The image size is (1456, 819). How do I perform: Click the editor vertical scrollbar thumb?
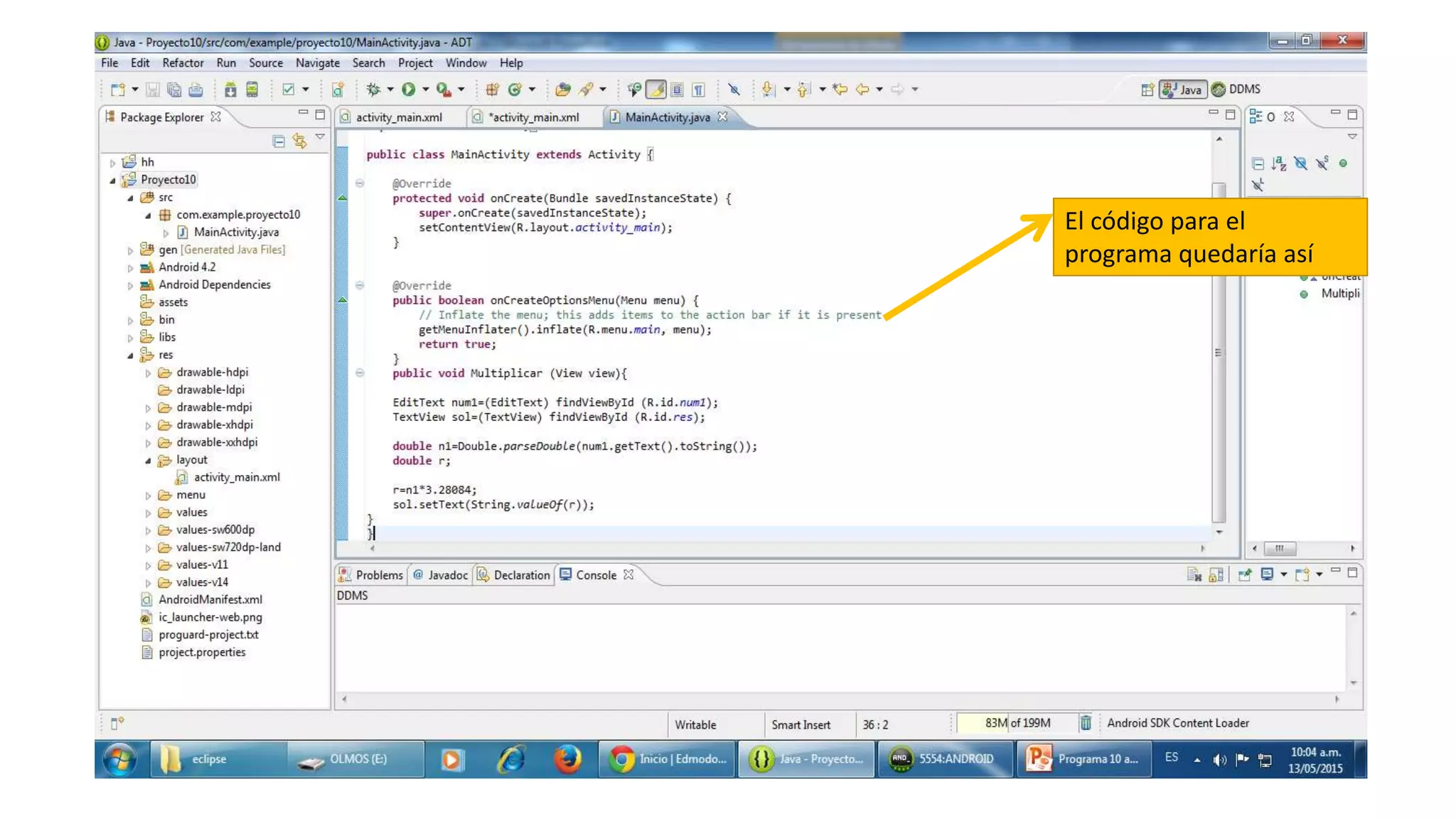1219,352
